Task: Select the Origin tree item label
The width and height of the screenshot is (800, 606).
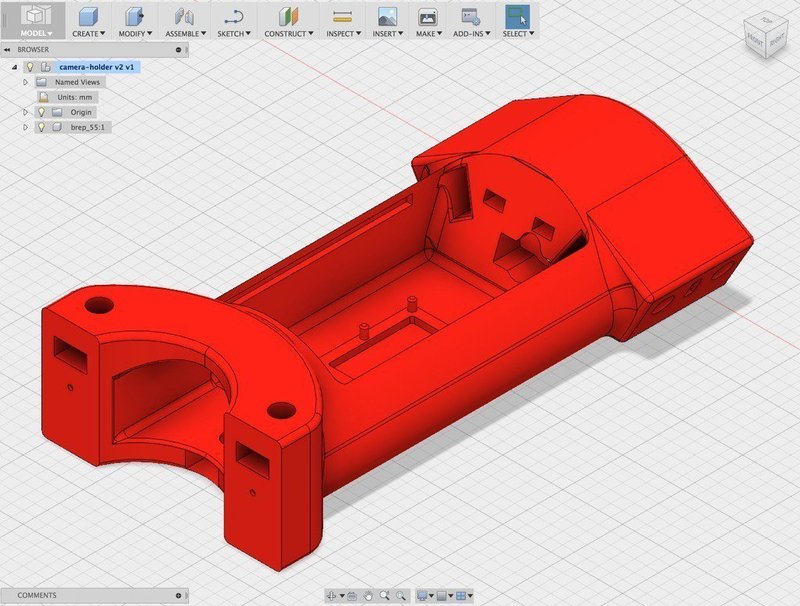Action: pyautogui.click(x=81, y=112)
